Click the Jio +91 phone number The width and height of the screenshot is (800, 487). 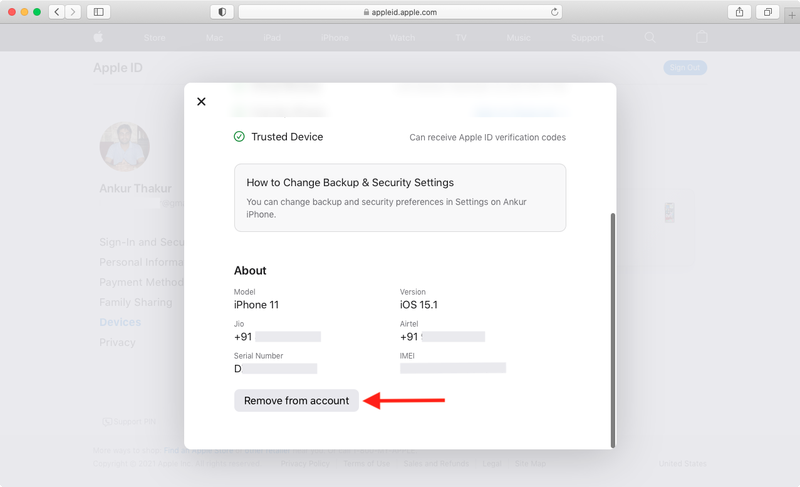click(x=277, y=337)
